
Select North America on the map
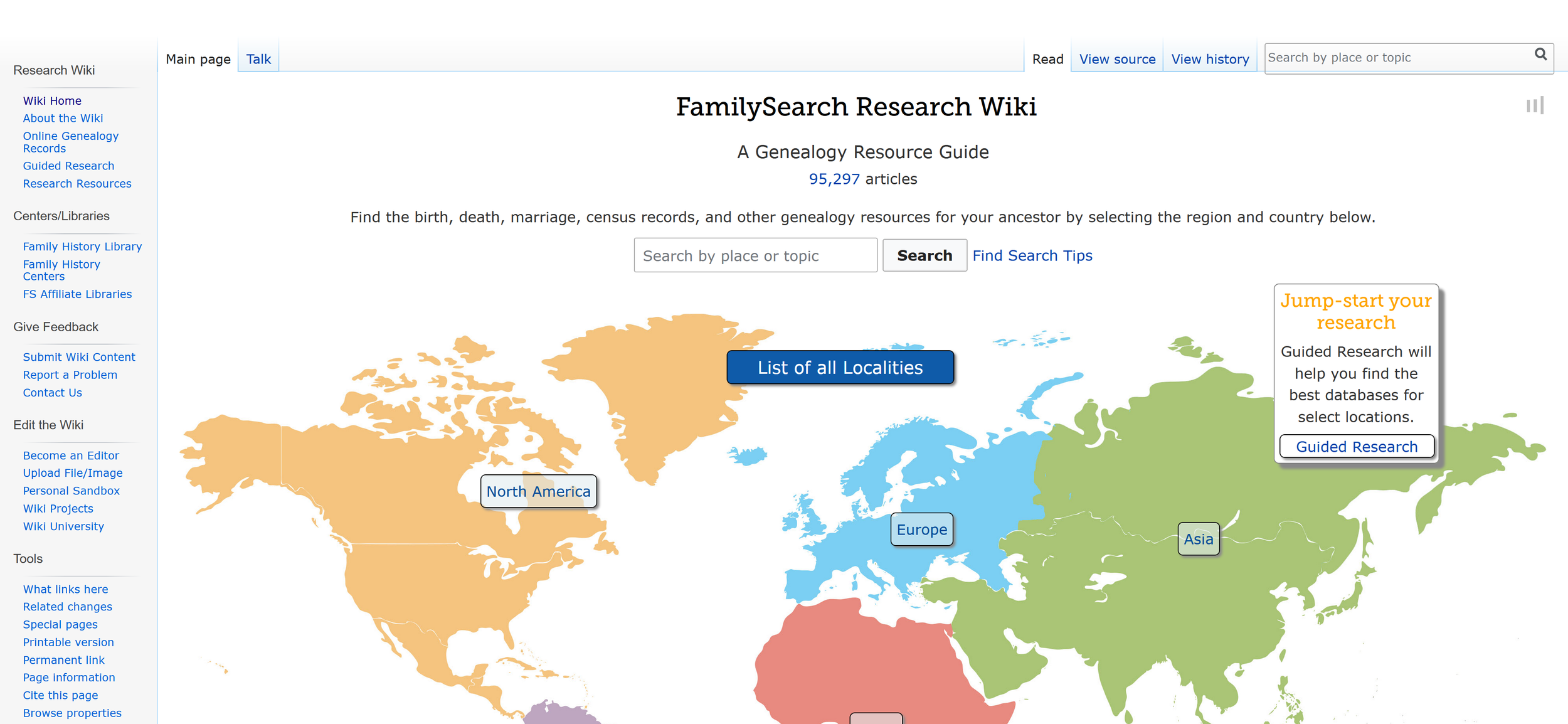(x=538, y=491)
